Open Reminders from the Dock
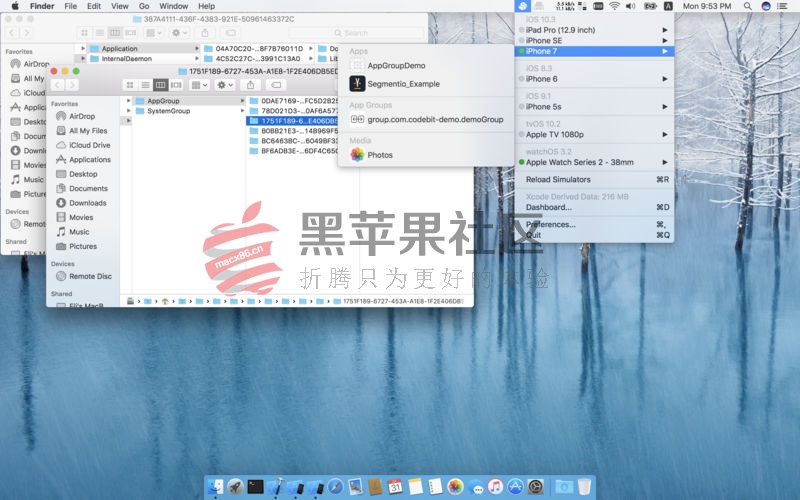The height and width of the screenshot is (500, 800). click(435, 486)
